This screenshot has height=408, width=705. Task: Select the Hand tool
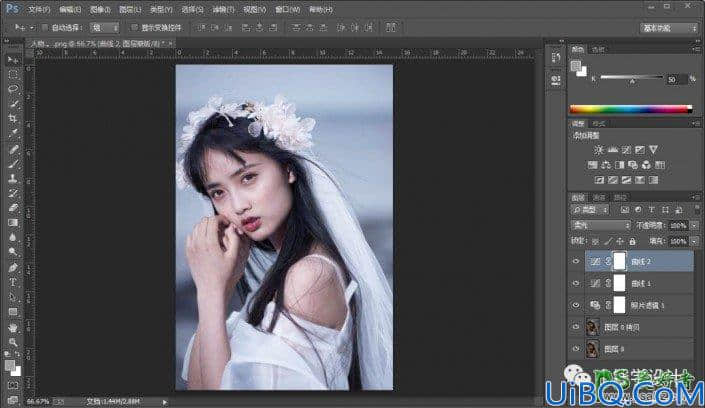point(13,327)
